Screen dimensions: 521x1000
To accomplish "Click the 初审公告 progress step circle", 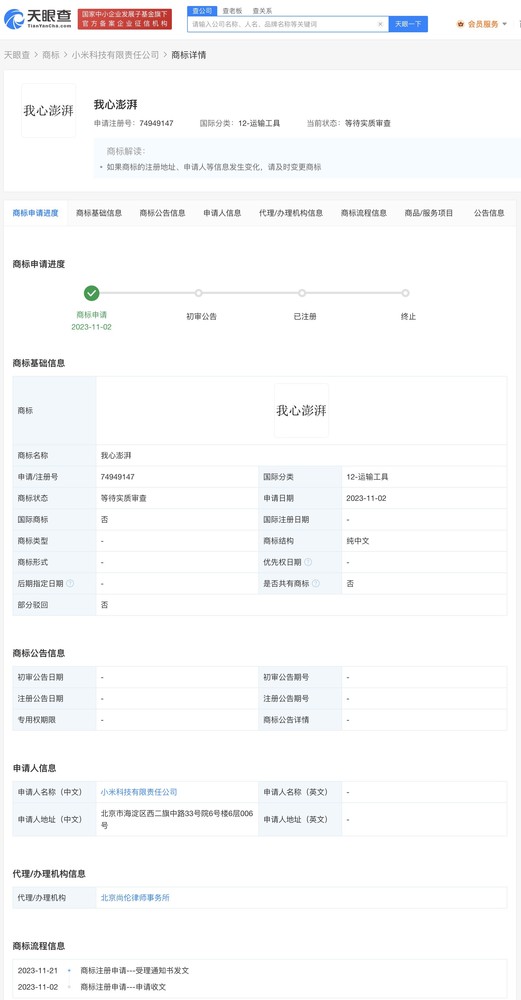I will [198, 293].
